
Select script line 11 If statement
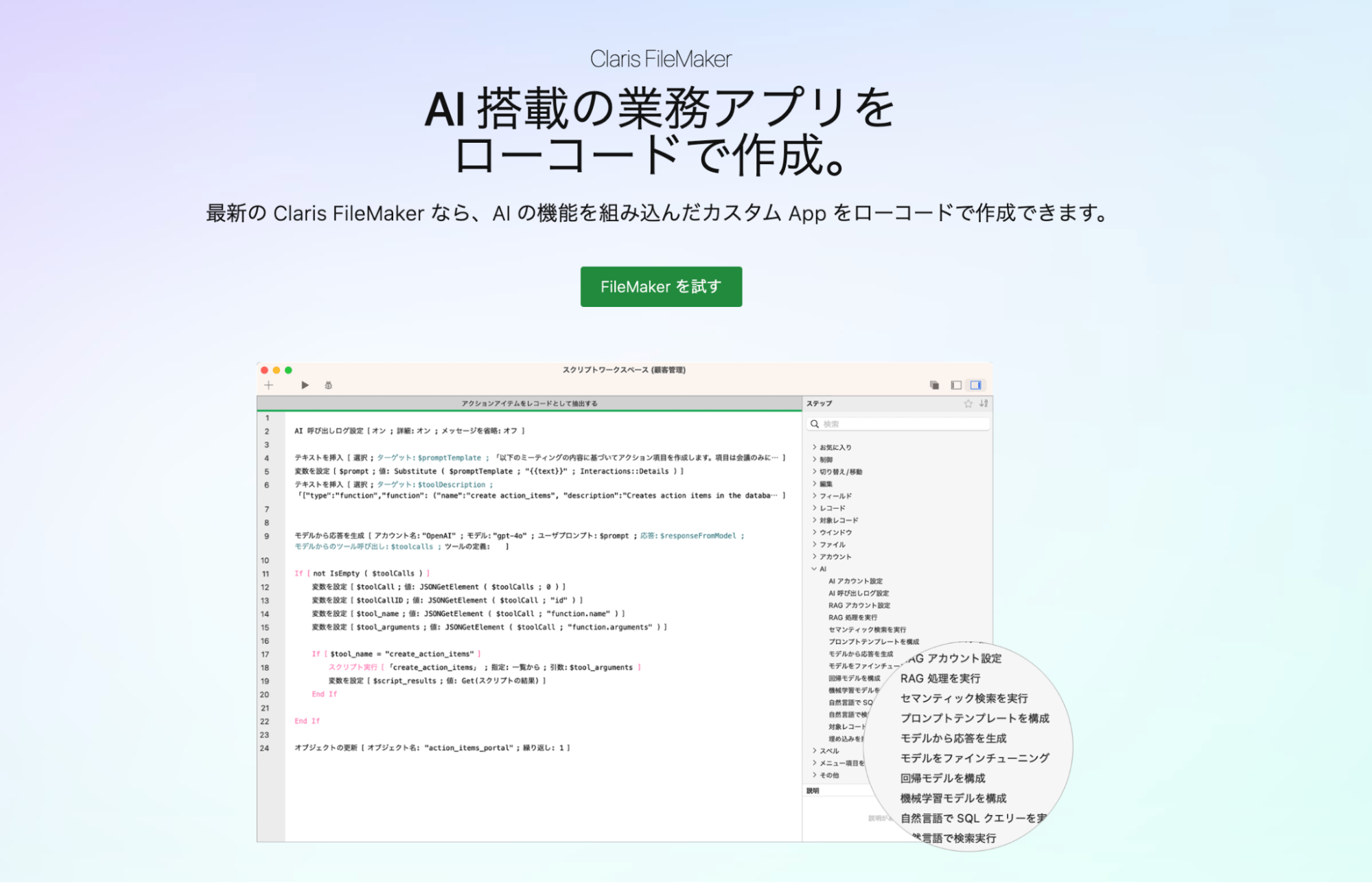pyautogui.click(x=362, y=573)
